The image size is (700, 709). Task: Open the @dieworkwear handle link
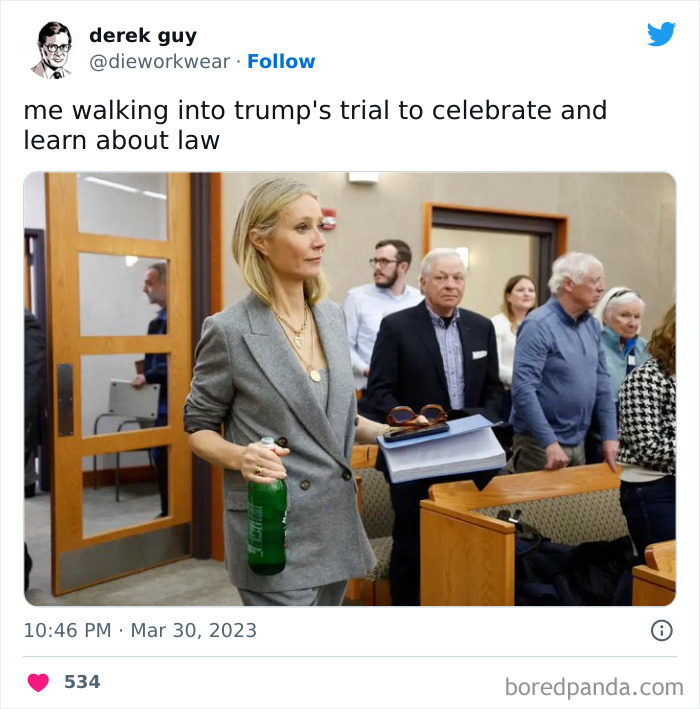pos(160,61)
